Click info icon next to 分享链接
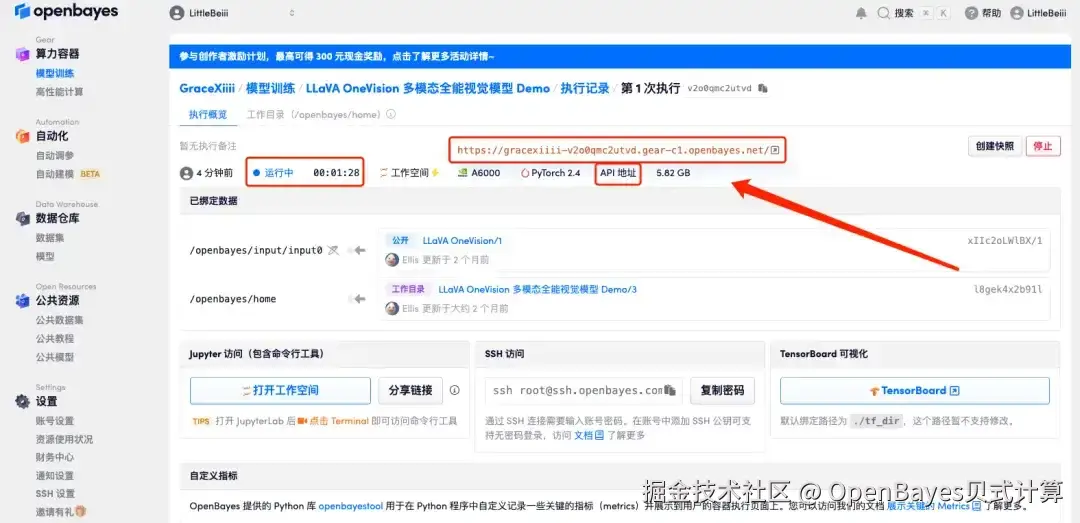This screenshot has height=523, width=1080. click(x=455, y=390)
